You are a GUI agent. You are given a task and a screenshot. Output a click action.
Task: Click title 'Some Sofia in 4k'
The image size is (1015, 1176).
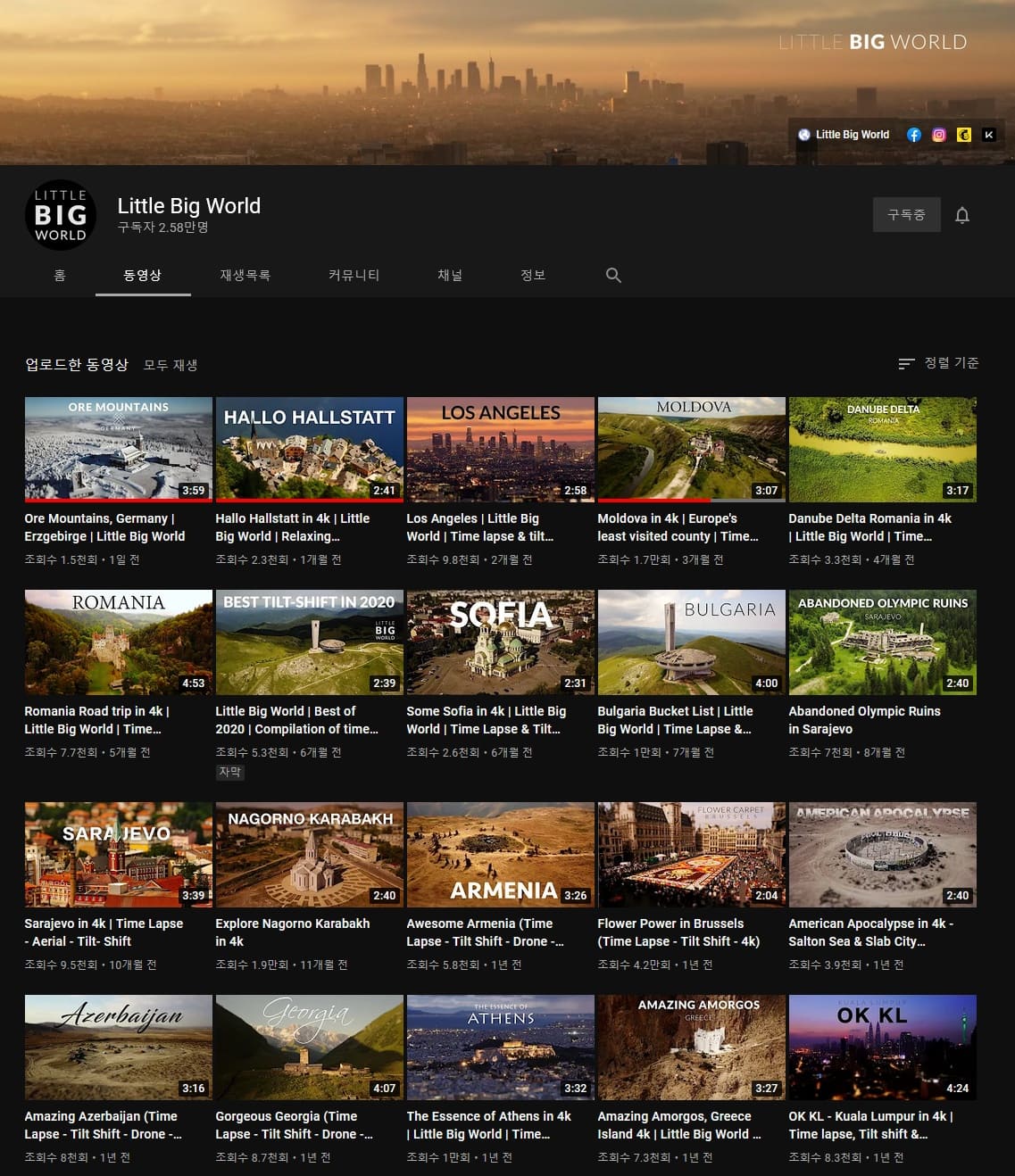click(x=487, y=720)
